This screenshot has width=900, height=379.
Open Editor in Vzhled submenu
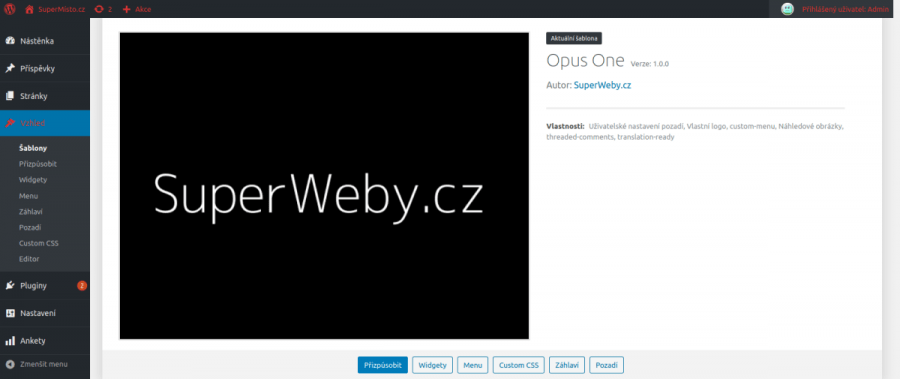[29, 259]
